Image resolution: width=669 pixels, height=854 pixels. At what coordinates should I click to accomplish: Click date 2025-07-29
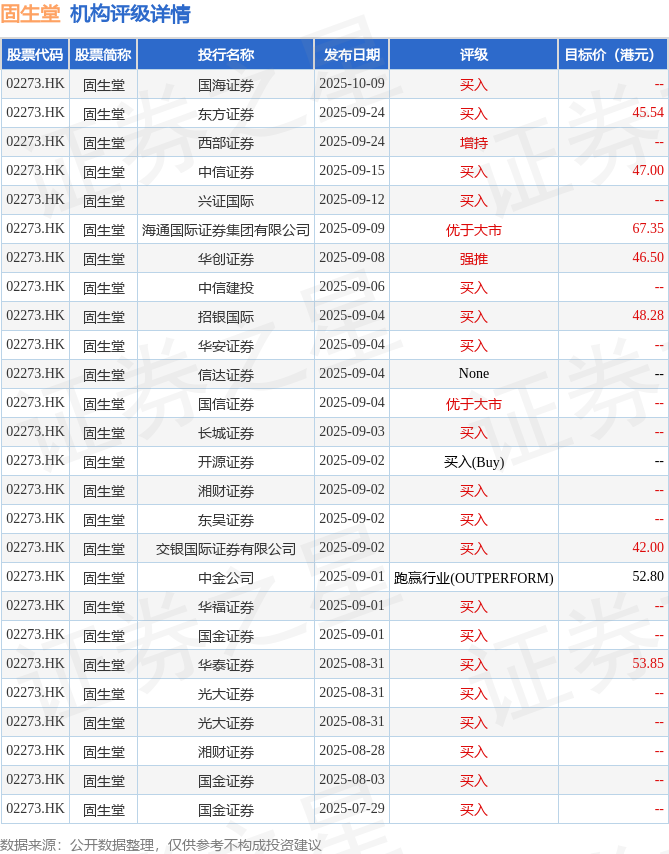coord(352,808)
